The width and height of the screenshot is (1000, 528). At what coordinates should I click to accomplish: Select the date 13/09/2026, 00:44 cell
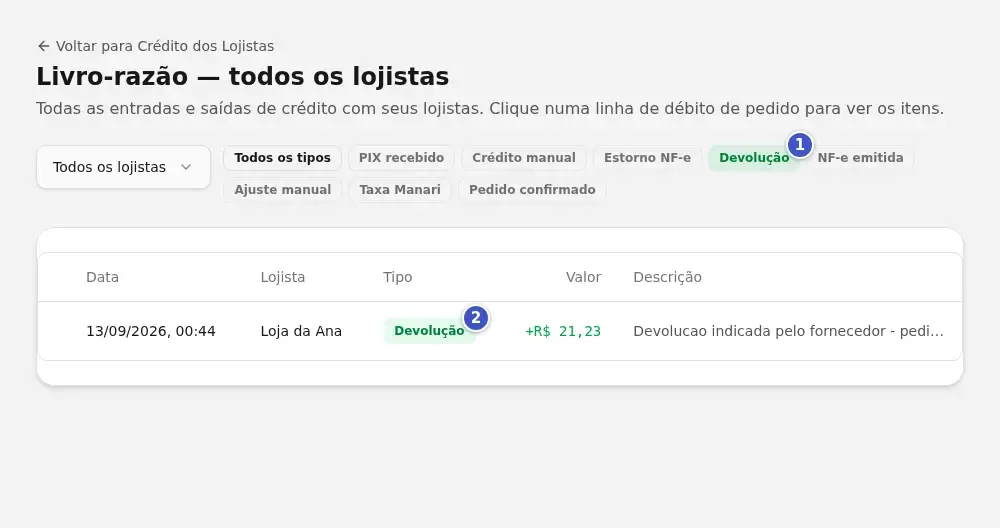[x=151, y=331]
